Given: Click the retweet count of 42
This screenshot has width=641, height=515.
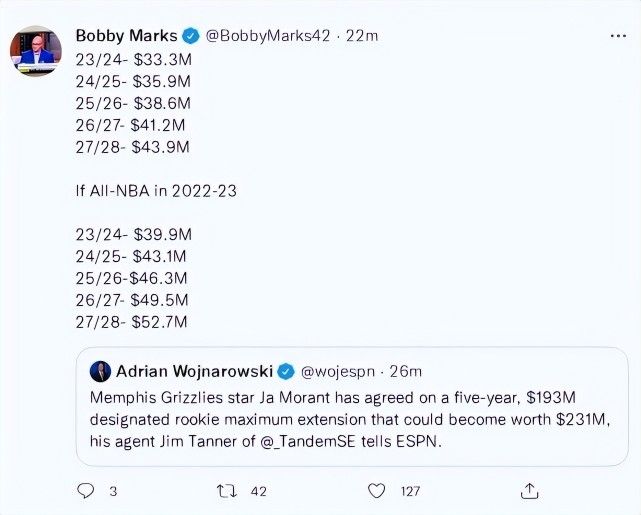Looking at the screenshot, I should pos(258,491).
